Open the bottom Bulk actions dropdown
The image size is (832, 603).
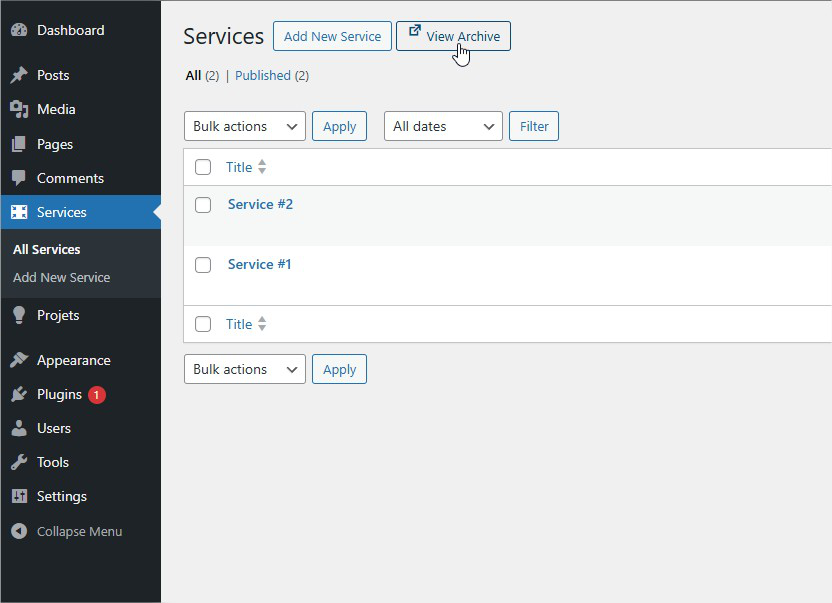pyautogui.click(x=245, y=369)
